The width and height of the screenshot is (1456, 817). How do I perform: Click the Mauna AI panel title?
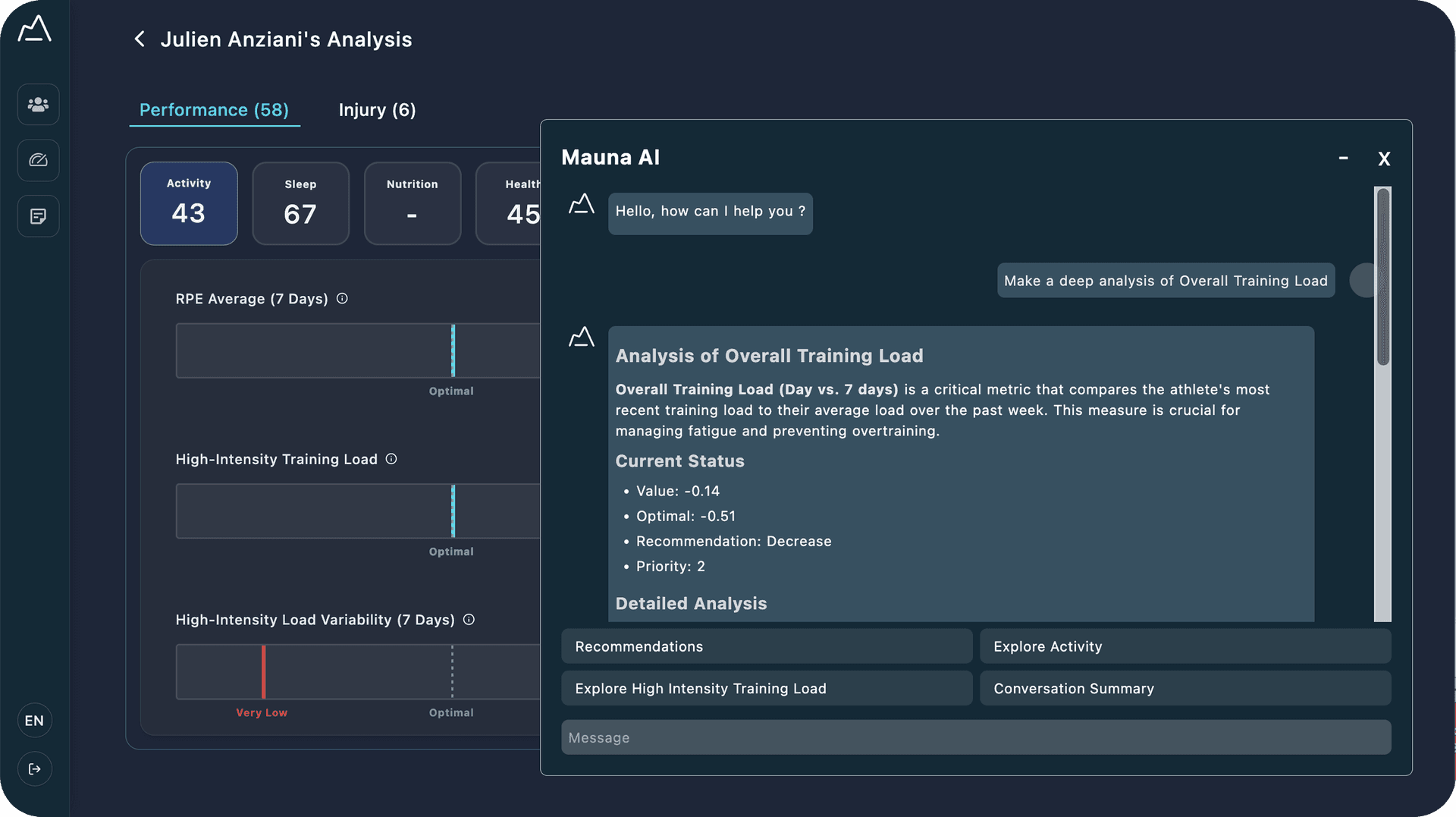(x=610, y=157)
